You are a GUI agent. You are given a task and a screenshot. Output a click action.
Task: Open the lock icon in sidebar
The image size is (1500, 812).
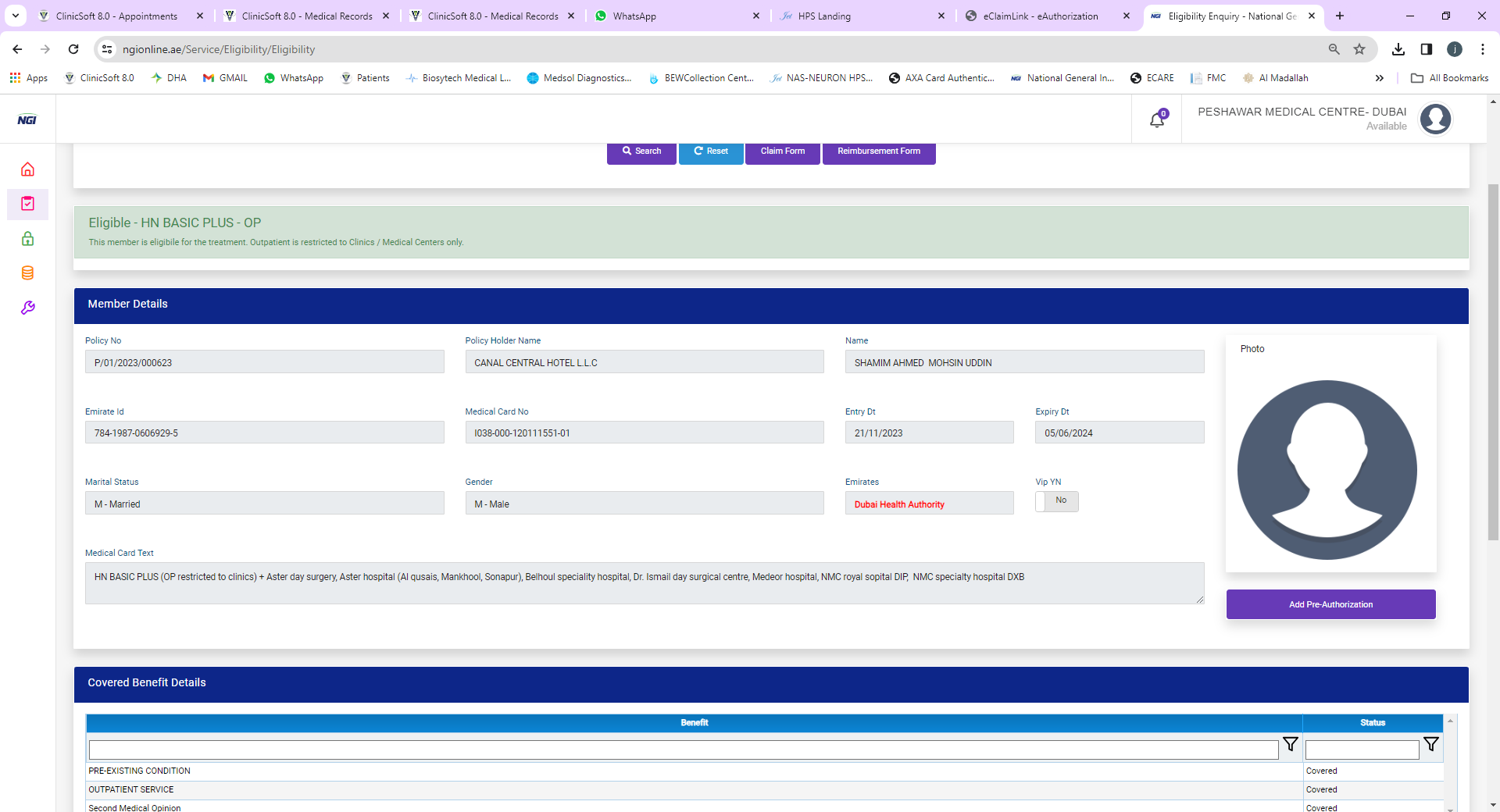27,239
